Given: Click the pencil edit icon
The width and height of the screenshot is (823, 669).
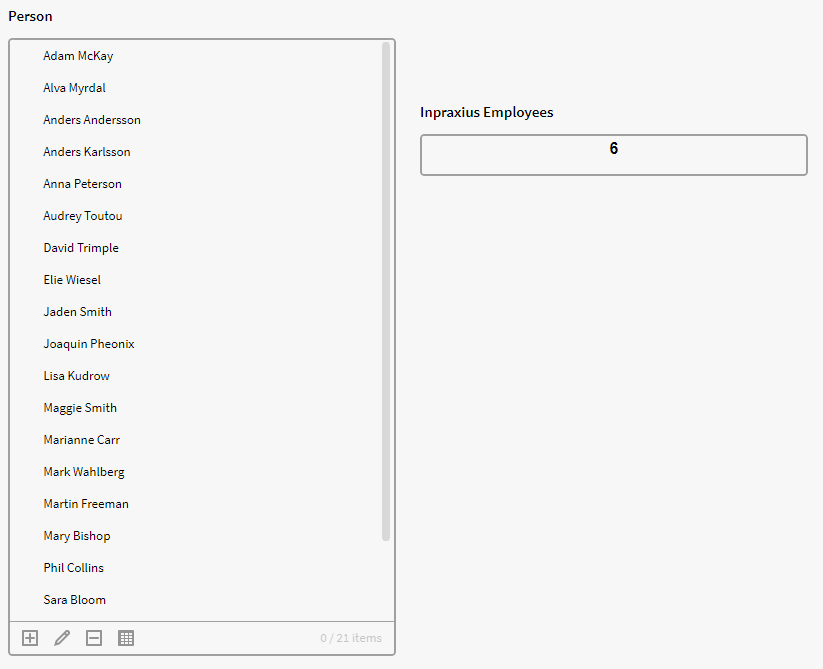Looking at the screenshot, I should [x=62, y=638].
